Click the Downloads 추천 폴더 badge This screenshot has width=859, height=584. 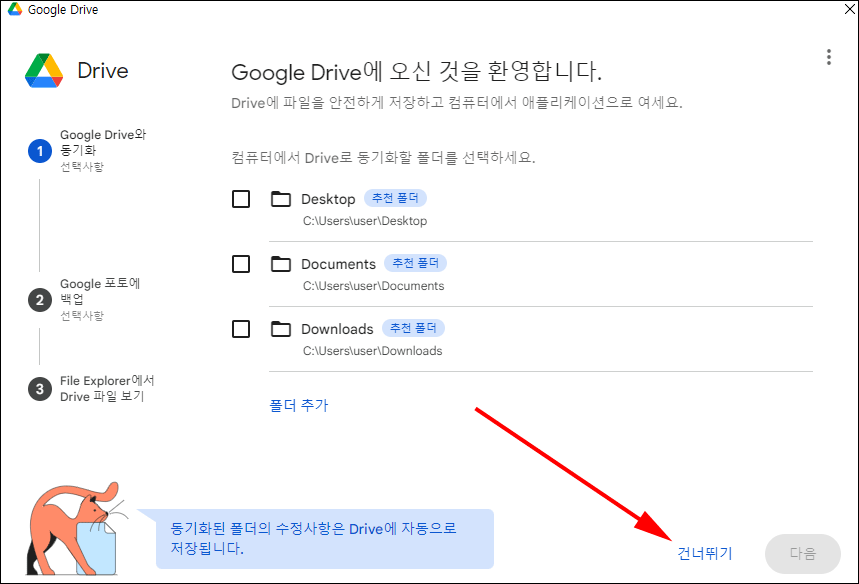tap(413, 328)
